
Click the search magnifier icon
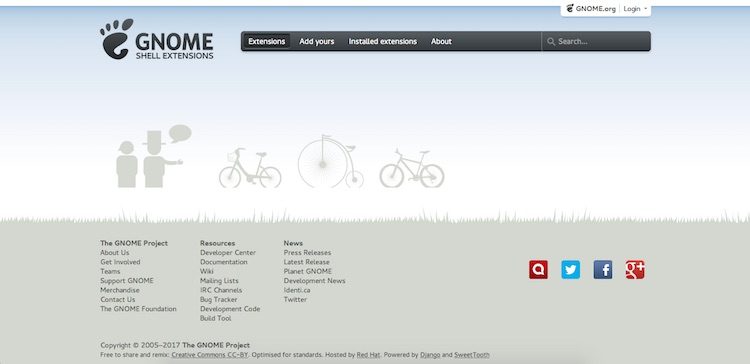(x=551, y=42)
